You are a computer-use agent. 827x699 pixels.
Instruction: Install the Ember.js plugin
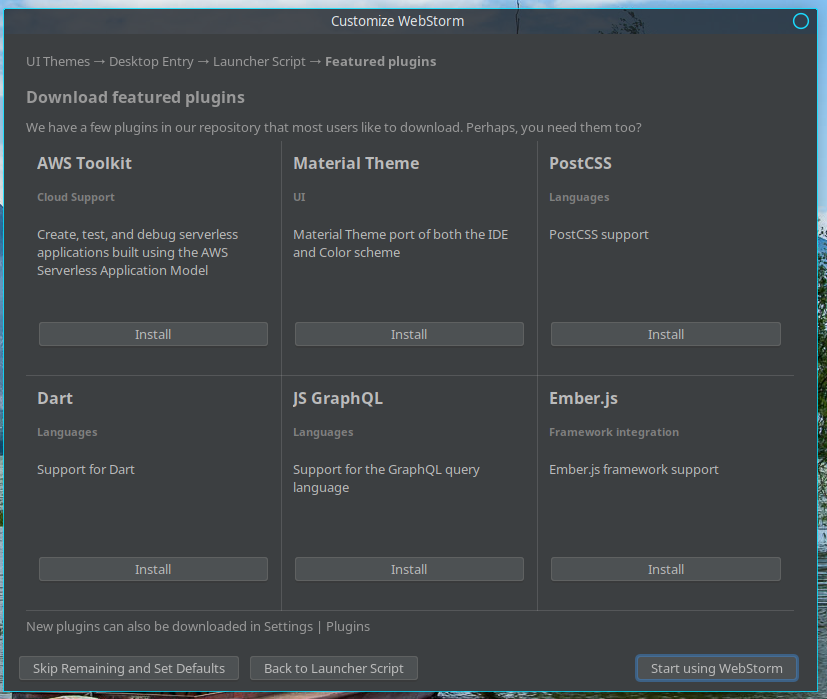click(x=666, y=569)
